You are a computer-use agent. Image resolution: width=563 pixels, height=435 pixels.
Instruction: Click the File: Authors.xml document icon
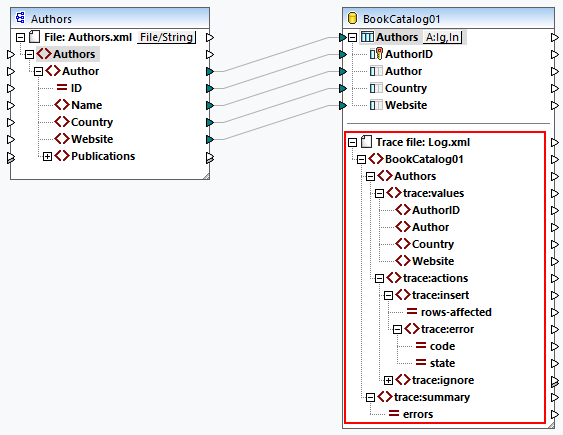coord(34,37)
